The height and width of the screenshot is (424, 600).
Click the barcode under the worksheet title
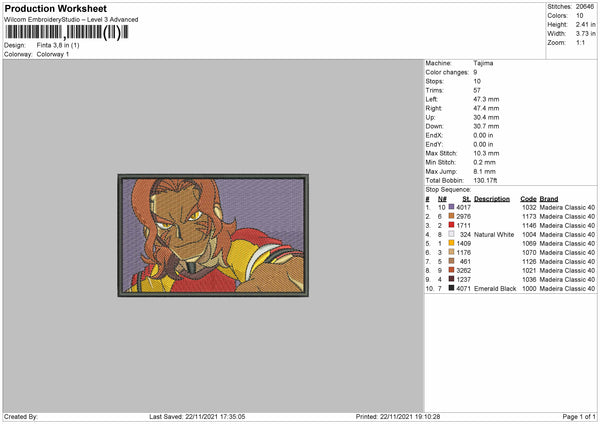67,32
